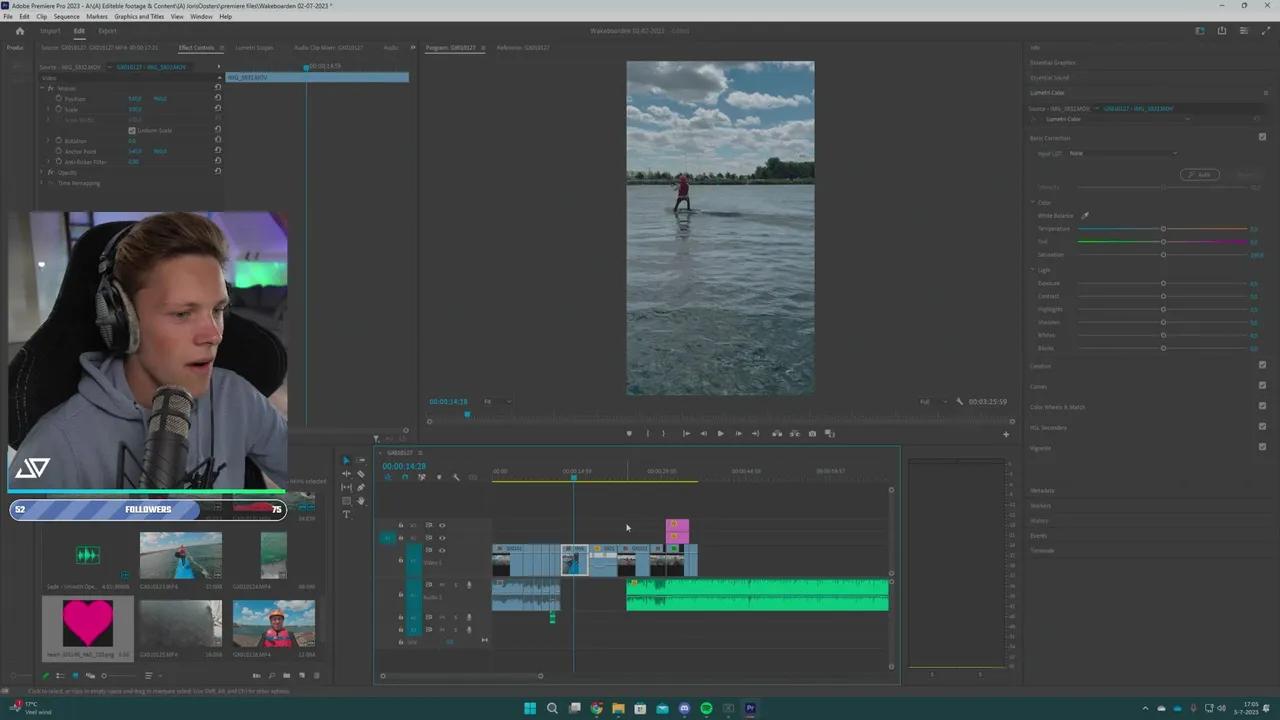The image size is (1280, 720).
Task: Select the Track Select Forward tool
Action: (x=361, y=460)
